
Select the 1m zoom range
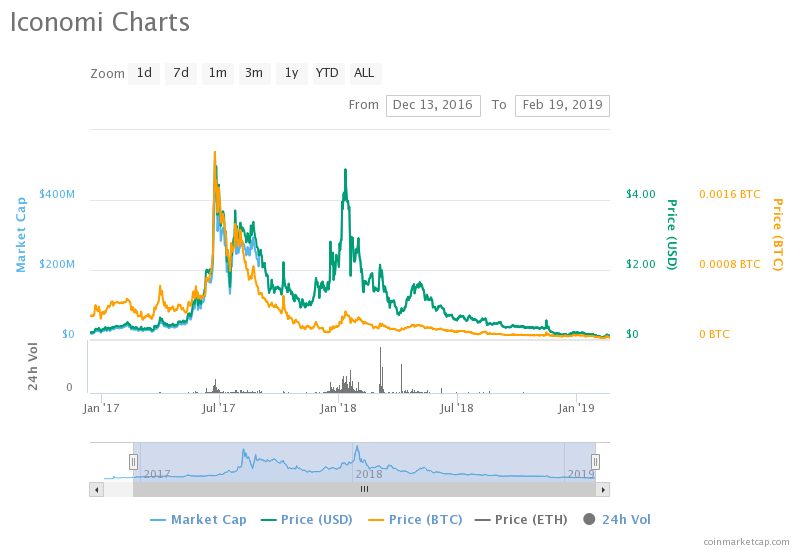(x=218, y=73)
